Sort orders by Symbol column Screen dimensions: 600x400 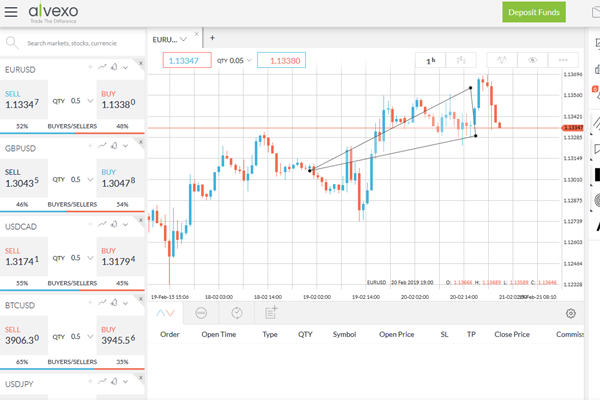pos(344,334)
